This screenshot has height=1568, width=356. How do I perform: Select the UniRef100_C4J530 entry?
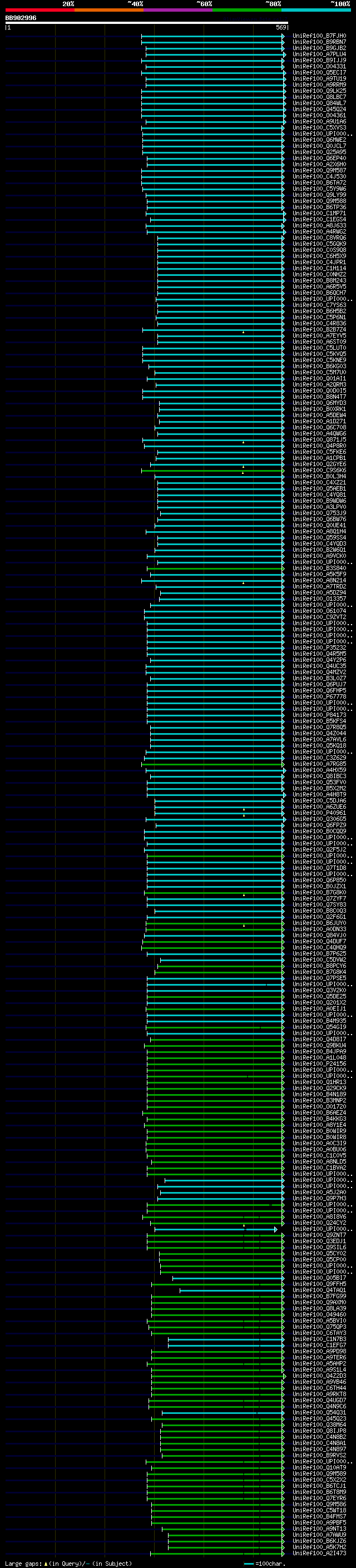319,176
